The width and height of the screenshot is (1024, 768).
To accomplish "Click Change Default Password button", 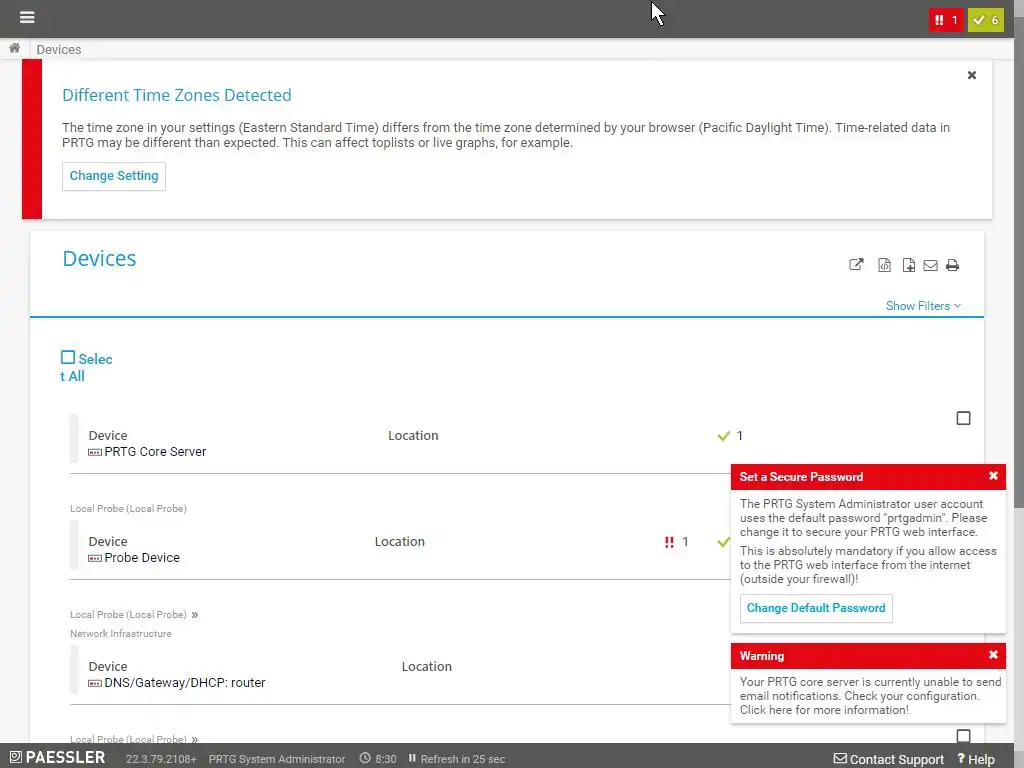I will click(816, 608).
